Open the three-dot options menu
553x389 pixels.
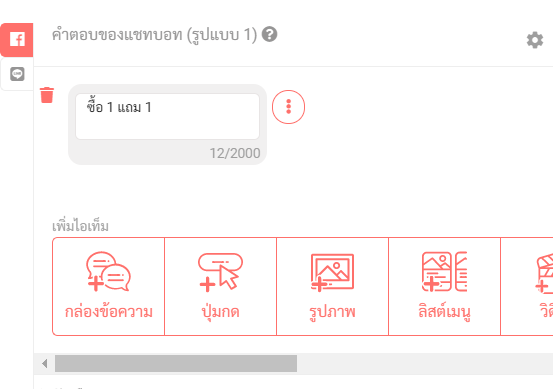pos(288,107)
